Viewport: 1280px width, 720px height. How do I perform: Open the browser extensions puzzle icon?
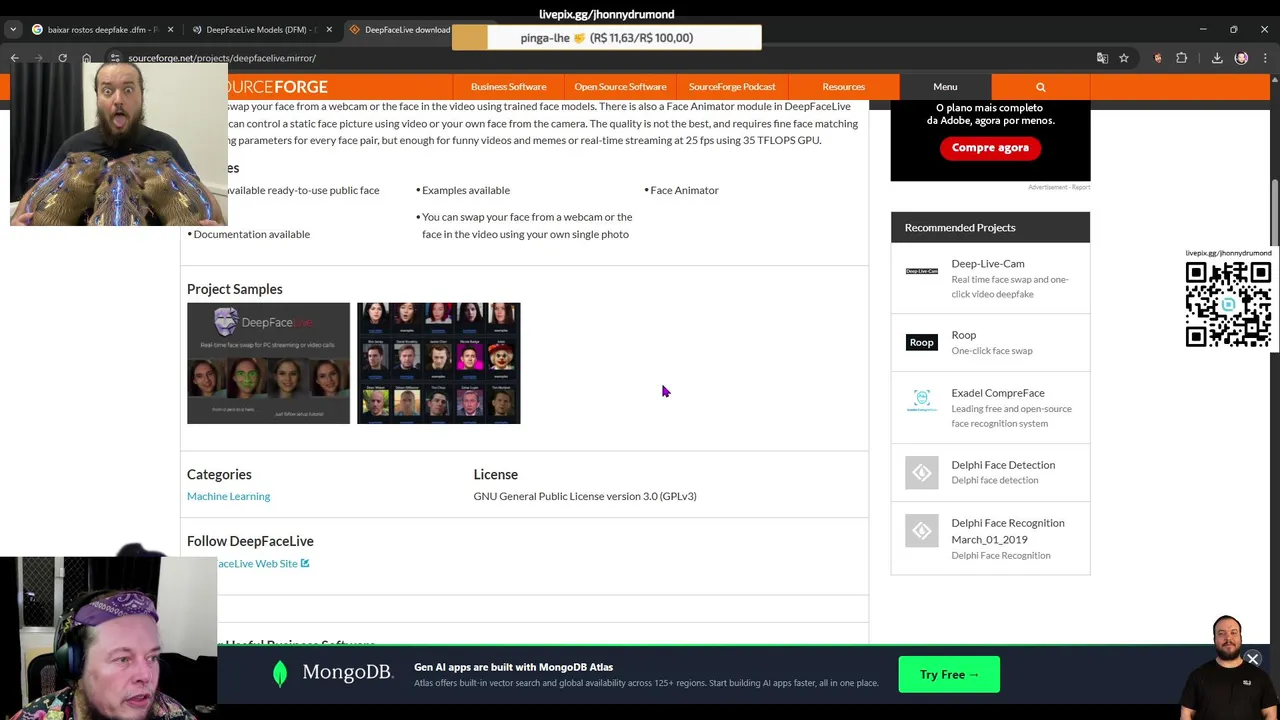(1182, 58)
